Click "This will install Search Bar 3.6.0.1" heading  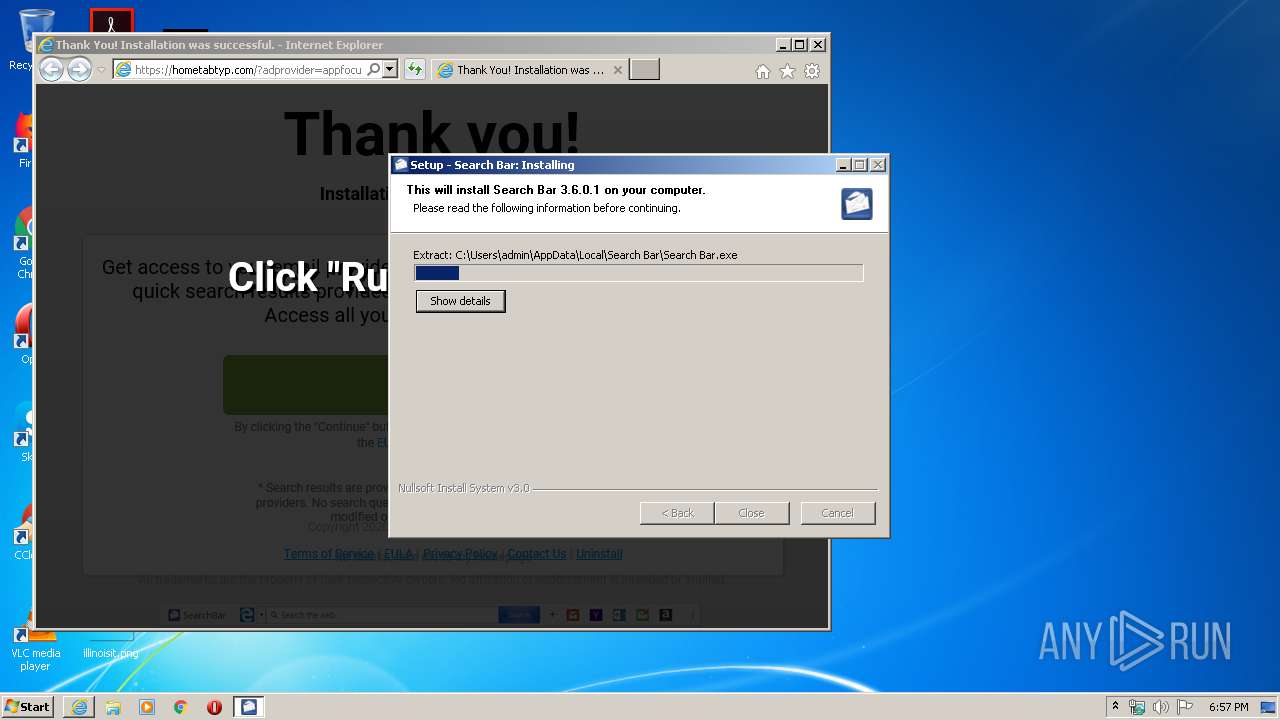pyautogui.click(x=556, y=190)
